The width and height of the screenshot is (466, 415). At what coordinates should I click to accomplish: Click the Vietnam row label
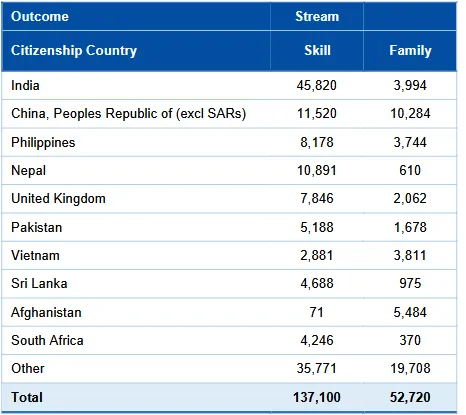tap(35, 256)
